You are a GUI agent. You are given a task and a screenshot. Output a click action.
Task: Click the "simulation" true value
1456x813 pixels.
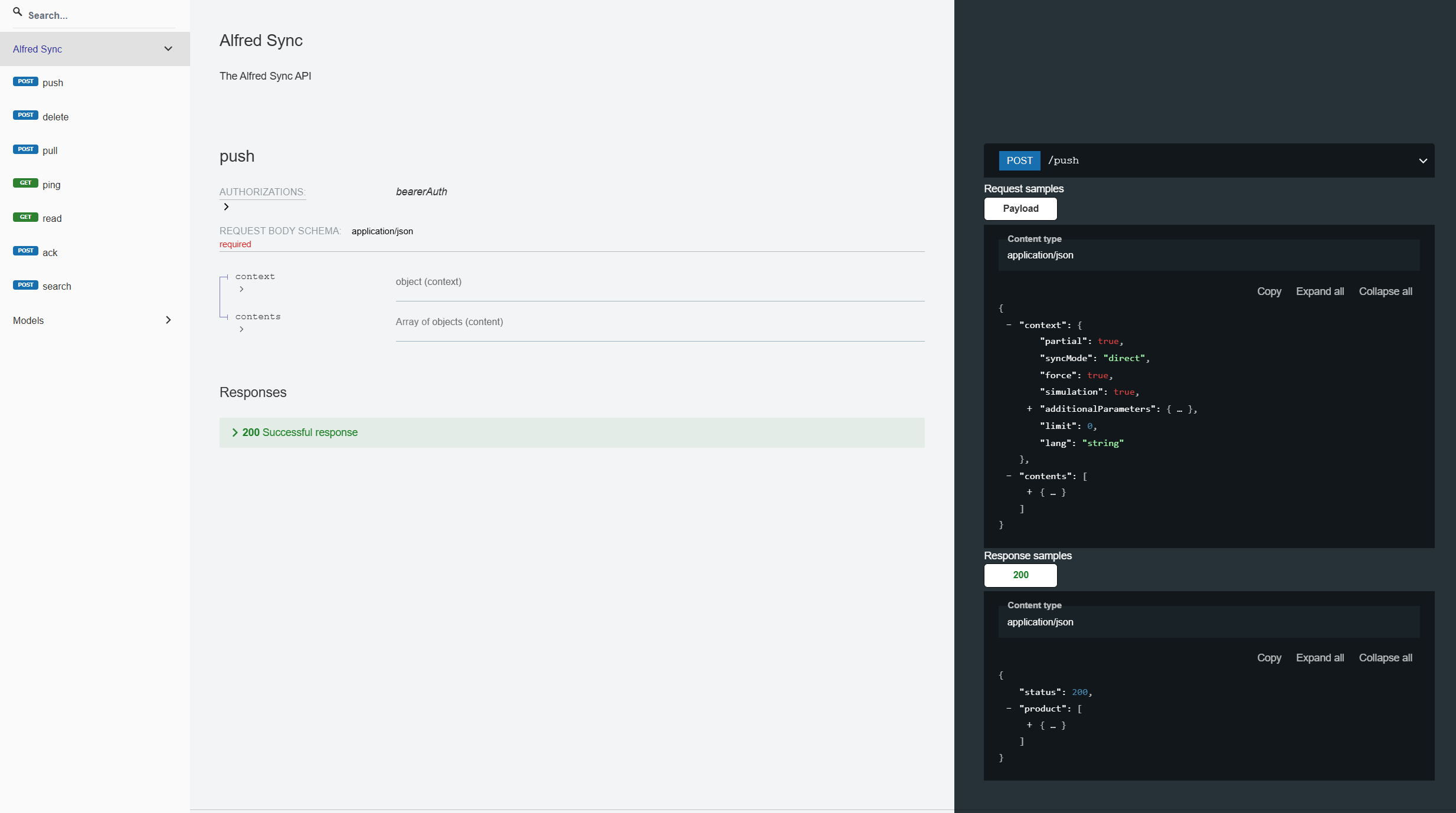pyautogui.click(x=1124, y=392)
